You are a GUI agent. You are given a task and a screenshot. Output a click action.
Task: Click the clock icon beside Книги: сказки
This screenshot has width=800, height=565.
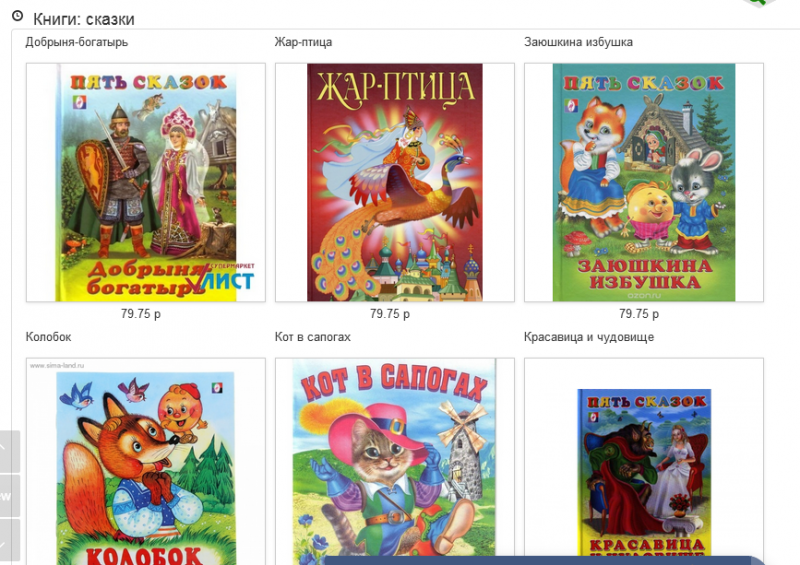pos(17,16)
